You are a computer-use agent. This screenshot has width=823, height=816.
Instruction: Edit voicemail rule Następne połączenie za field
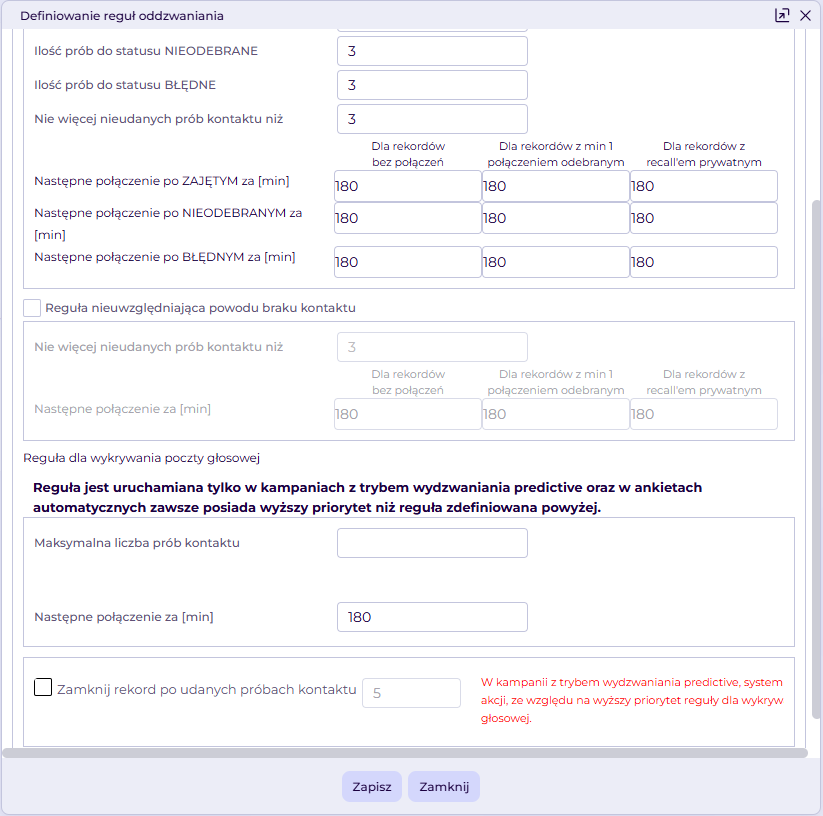pos(432,617)
